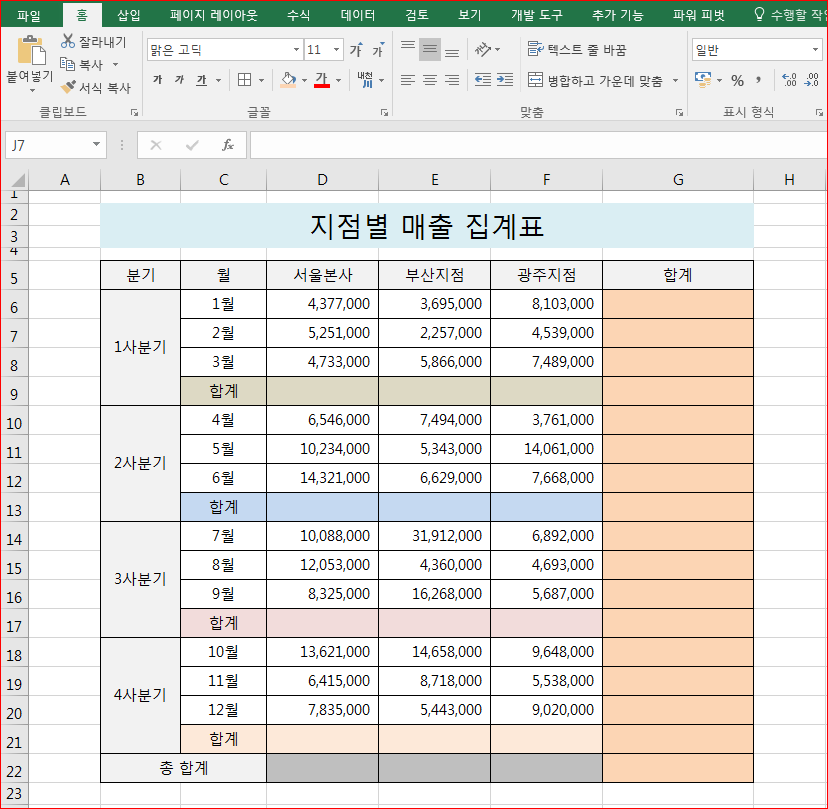Click the insert function fx button
The image size is (828, 809).
[x=228, y=145]
